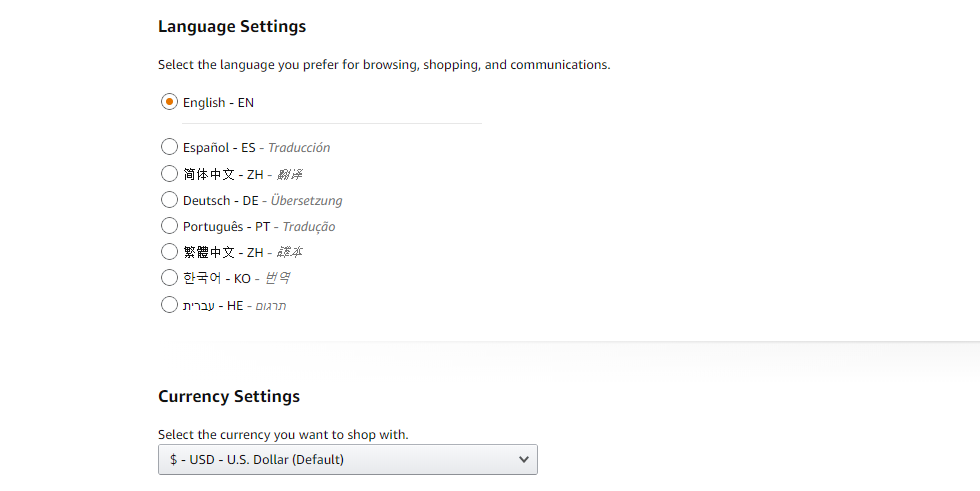Choose the 繁體中文 traditional Chinese radio button
The image size is (980, 491).
pos(169,252)
